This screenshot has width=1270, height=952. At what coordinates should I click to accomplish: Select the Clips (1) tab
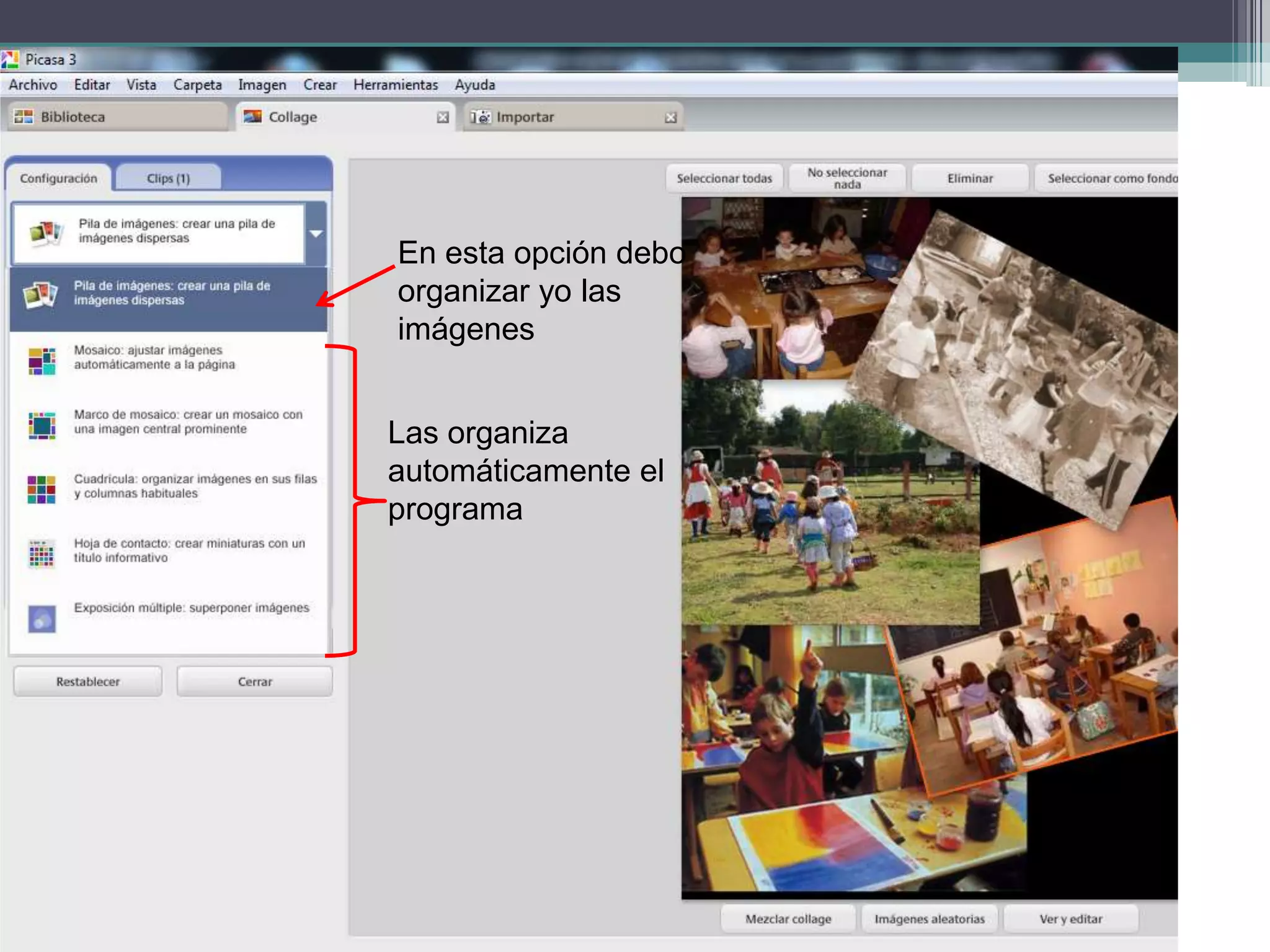pos(168,178)
